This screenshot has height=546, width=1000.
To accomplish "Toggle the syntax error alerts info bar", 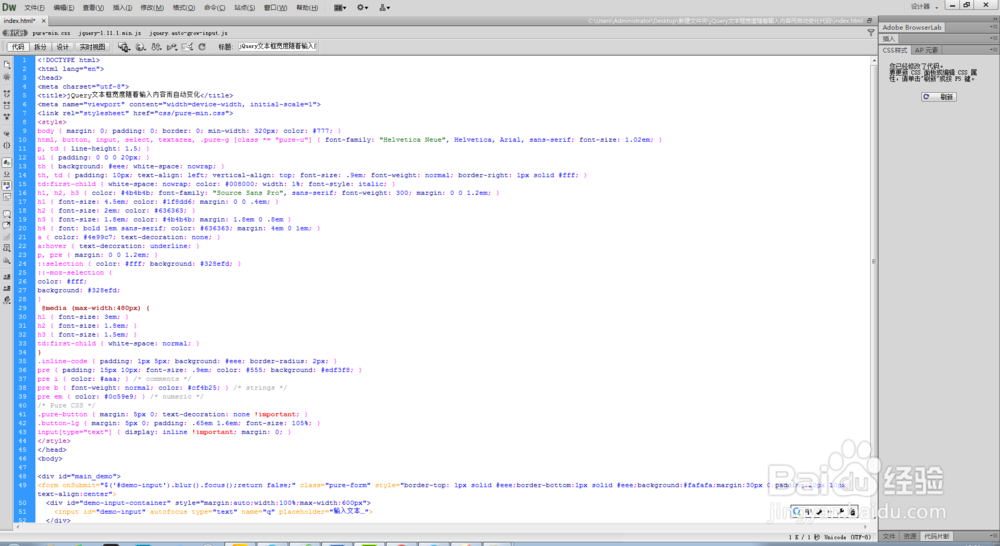I will tap(7, 196).
